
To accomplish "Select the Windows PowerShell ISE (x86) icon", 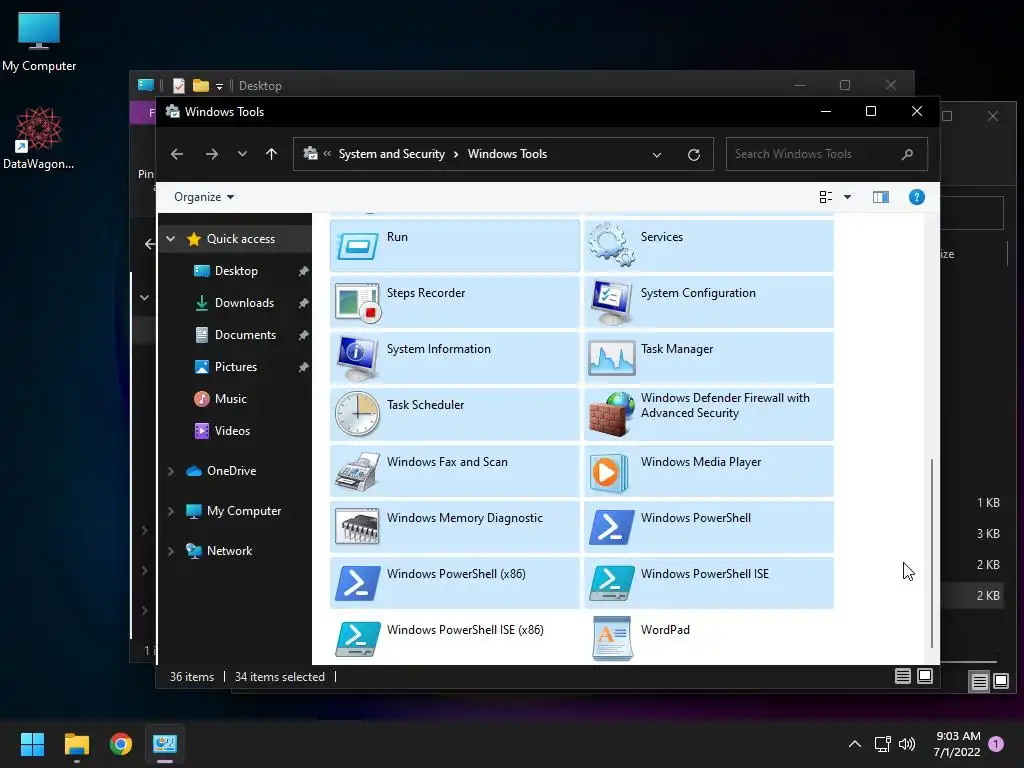I will click(357, 639).
